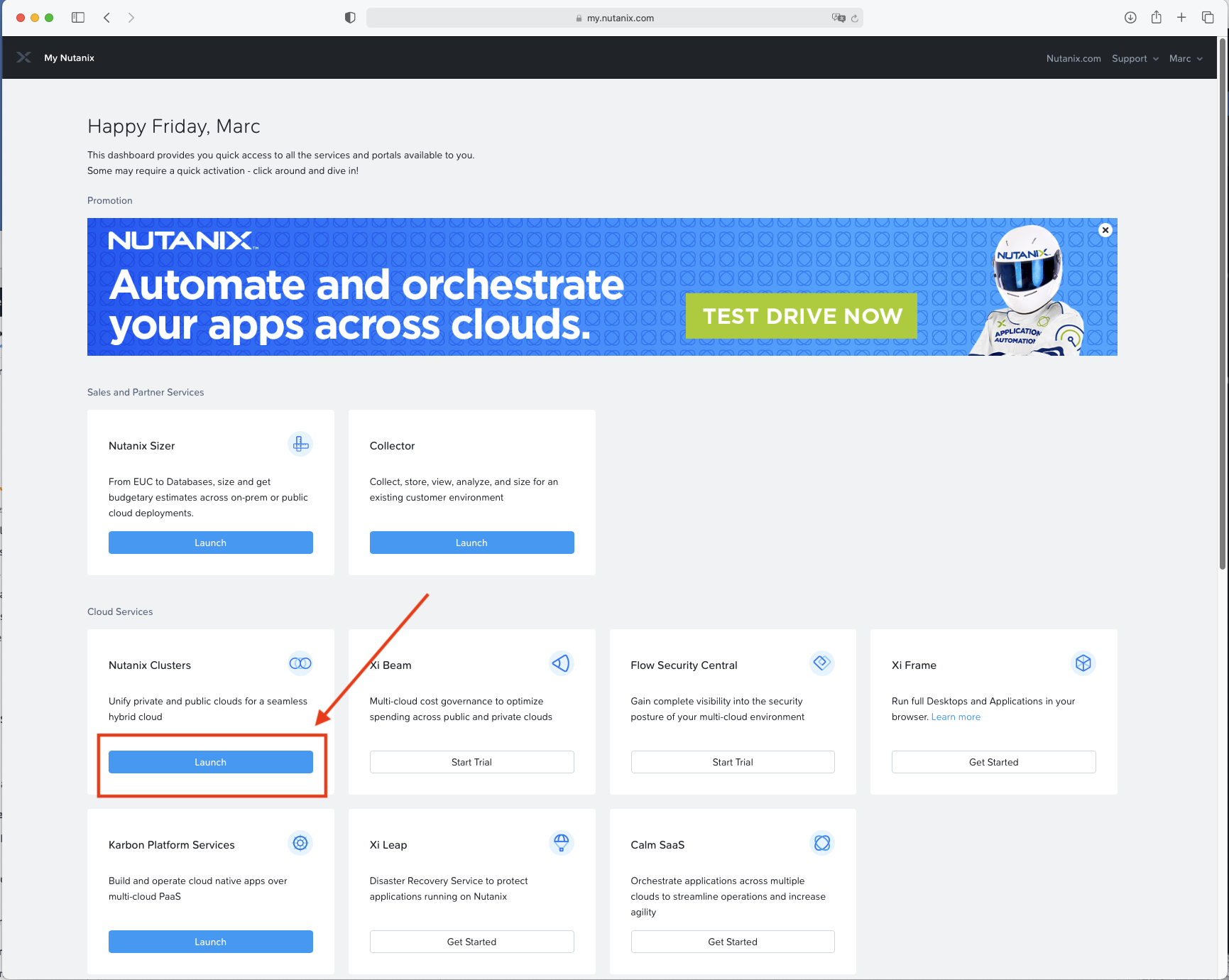The height and width of the screenshot is (980, 1229).
Task: Click the Calm SaaS card title
Action: [657, 845]
